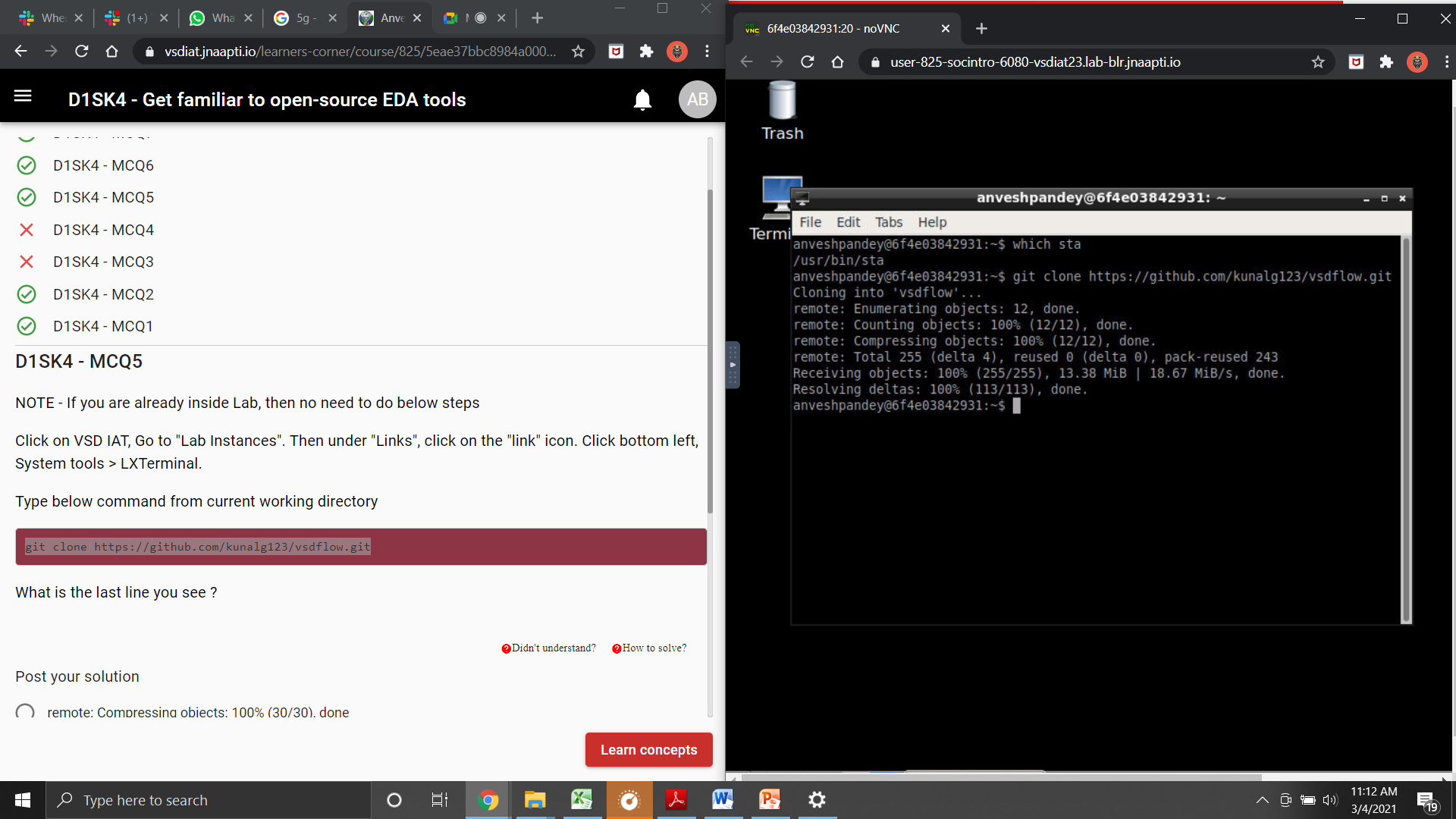Open File Explorer from the taskbar
The image size is (1456, 819).
(x=535, y=800)
